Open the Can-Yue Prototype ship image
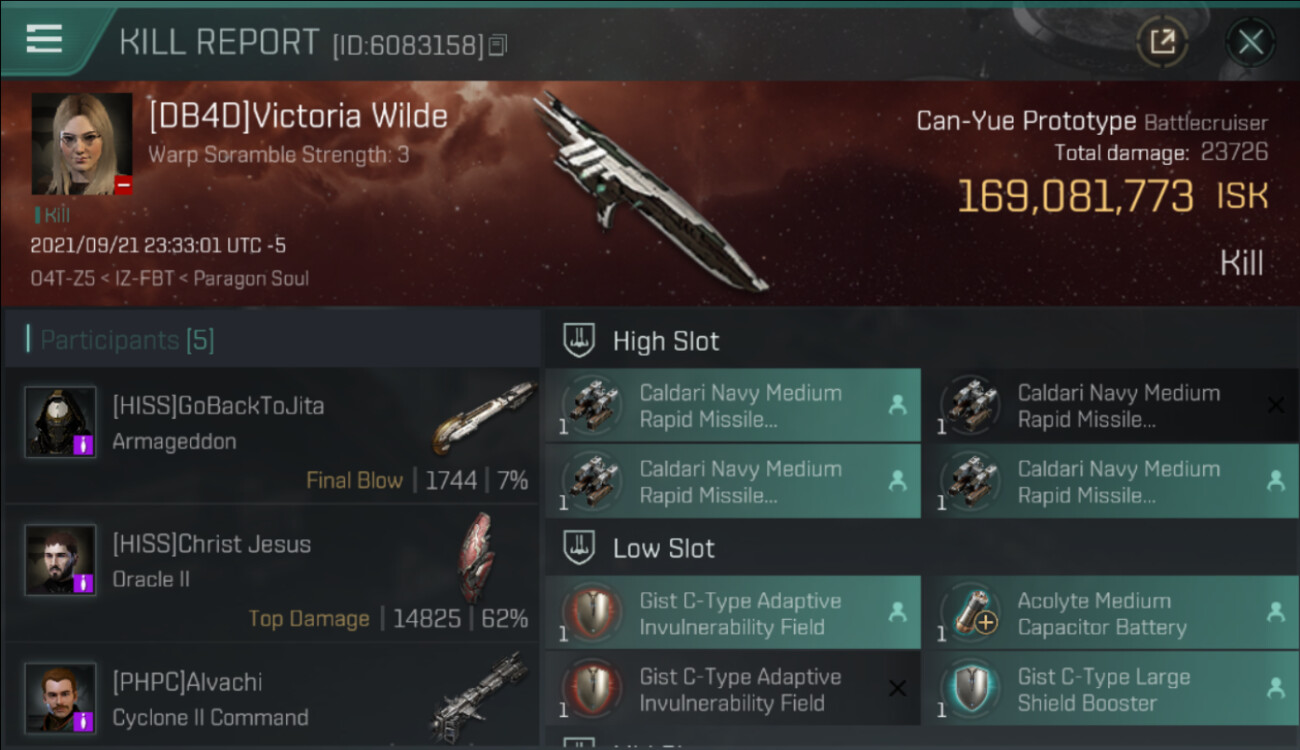This screenshot has width=1300, height=750. (x=650, y=190)
